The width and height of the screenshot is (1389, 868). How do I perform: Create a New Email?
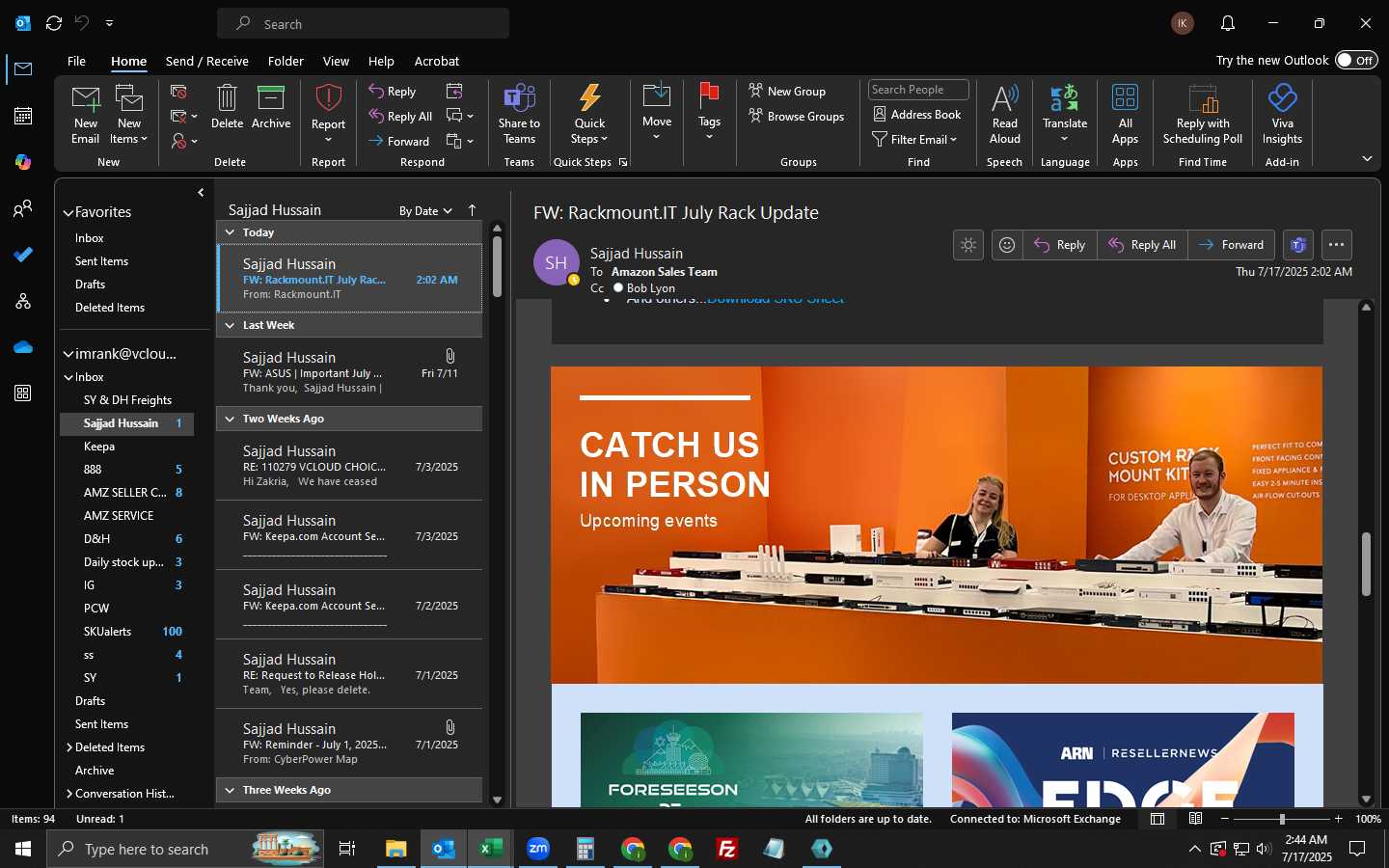85,115
